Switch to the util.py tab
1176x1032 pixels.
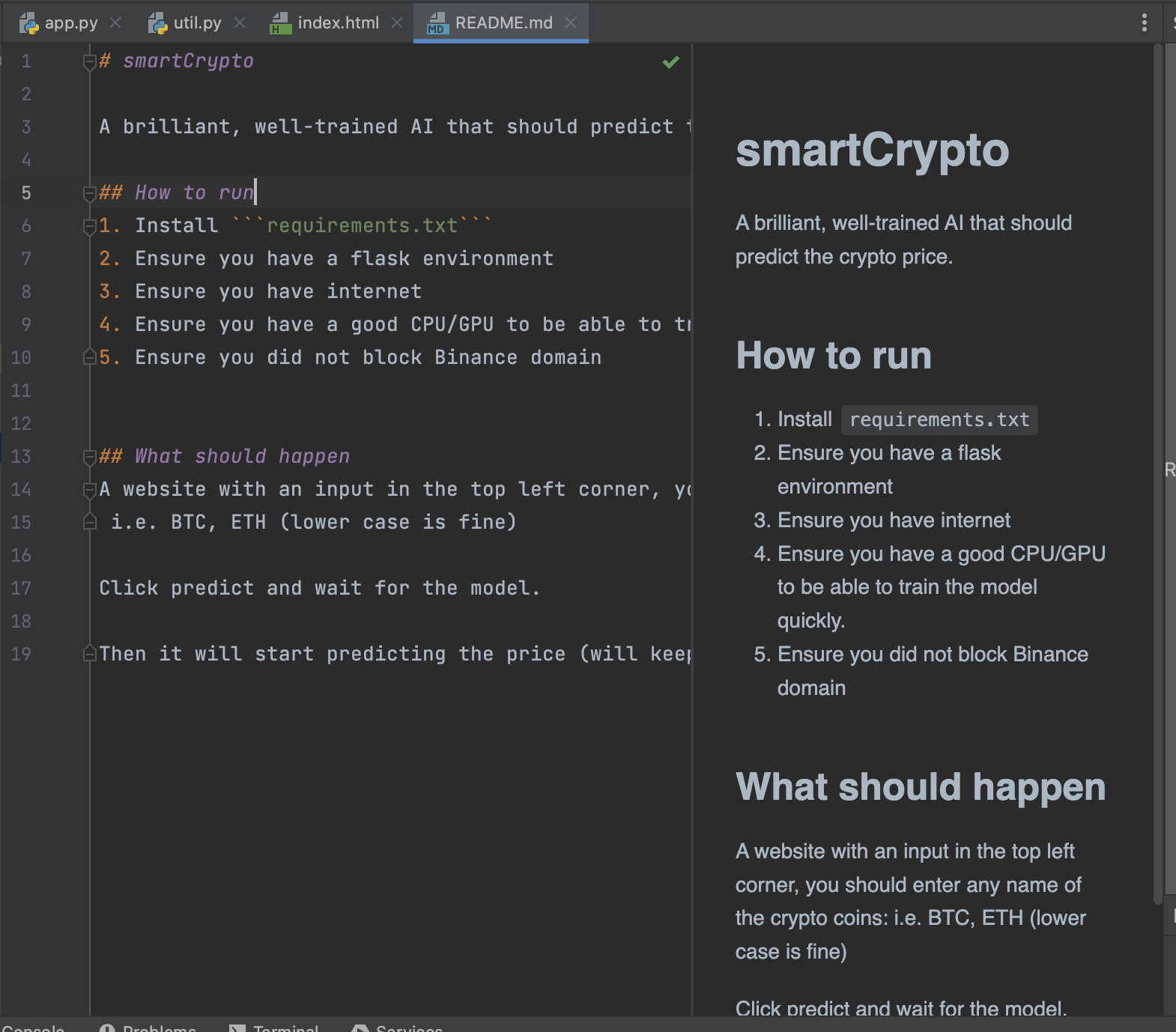coord(197,22)
